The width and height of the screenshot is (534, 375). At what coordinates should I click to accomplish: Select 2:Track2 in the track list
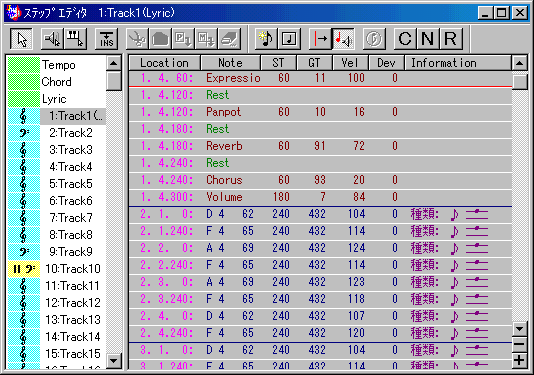[x=71, y=133]
